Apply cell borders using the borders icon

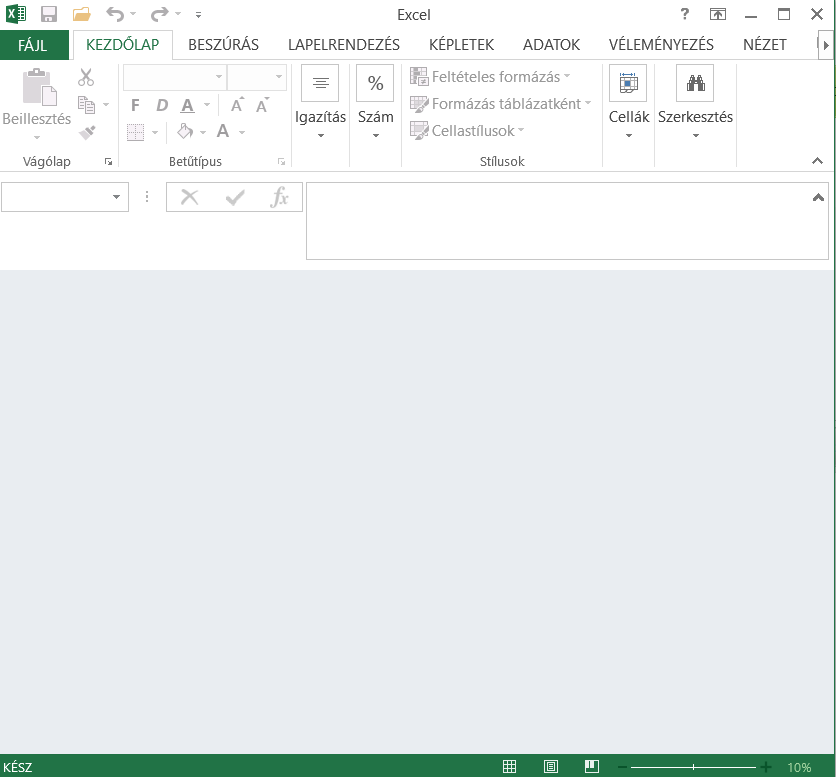click(135, 132)
